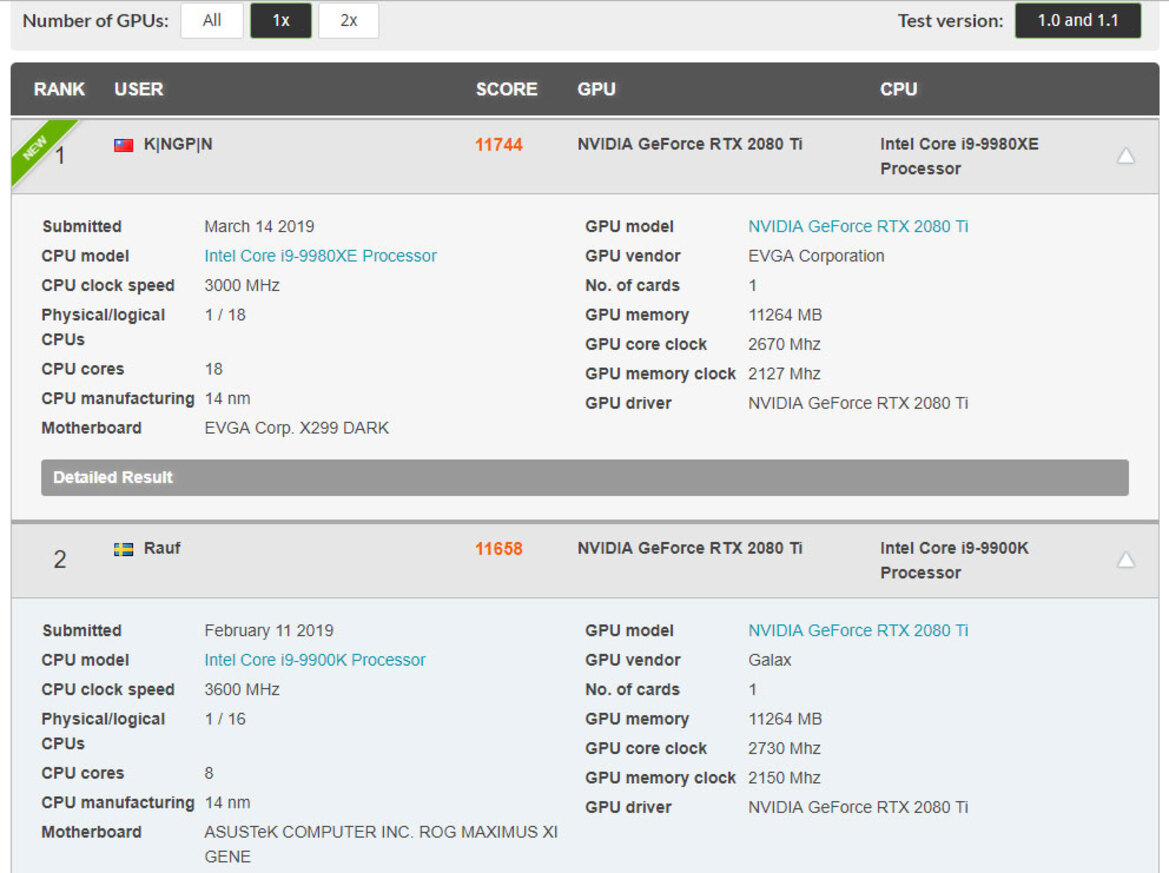Collapse K|NGP|N result row arrow
Screen dimensions: 1169x873
[x=1126, y=156]
